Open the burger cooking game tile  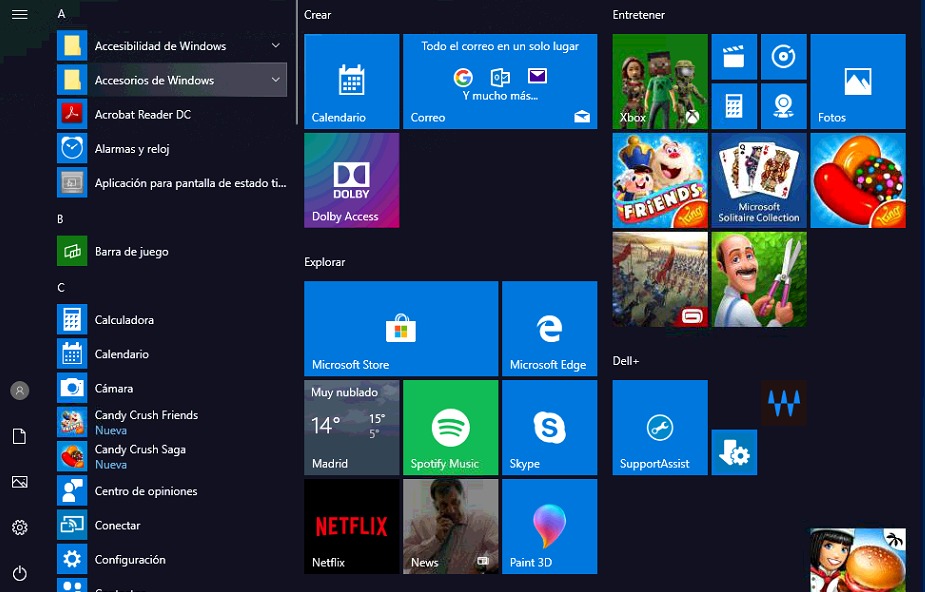(x=858, y=560)
